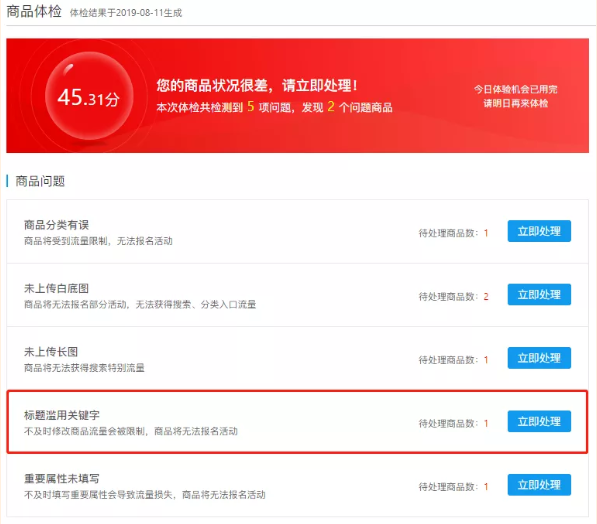Click the 商品问题 section heading

click(40, 181)
